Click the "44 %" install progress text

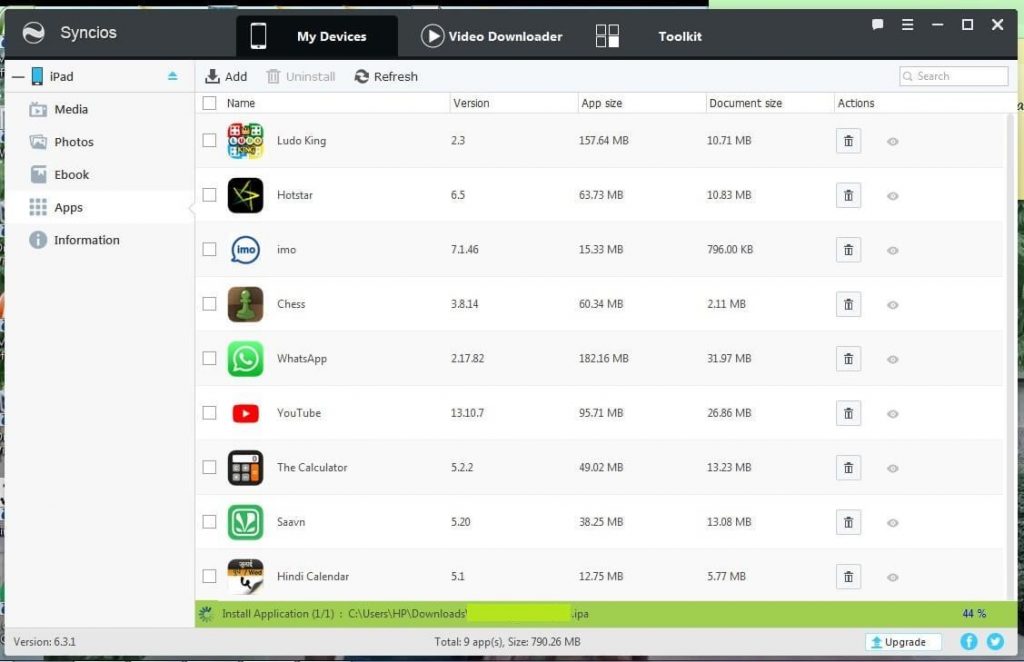974,614
